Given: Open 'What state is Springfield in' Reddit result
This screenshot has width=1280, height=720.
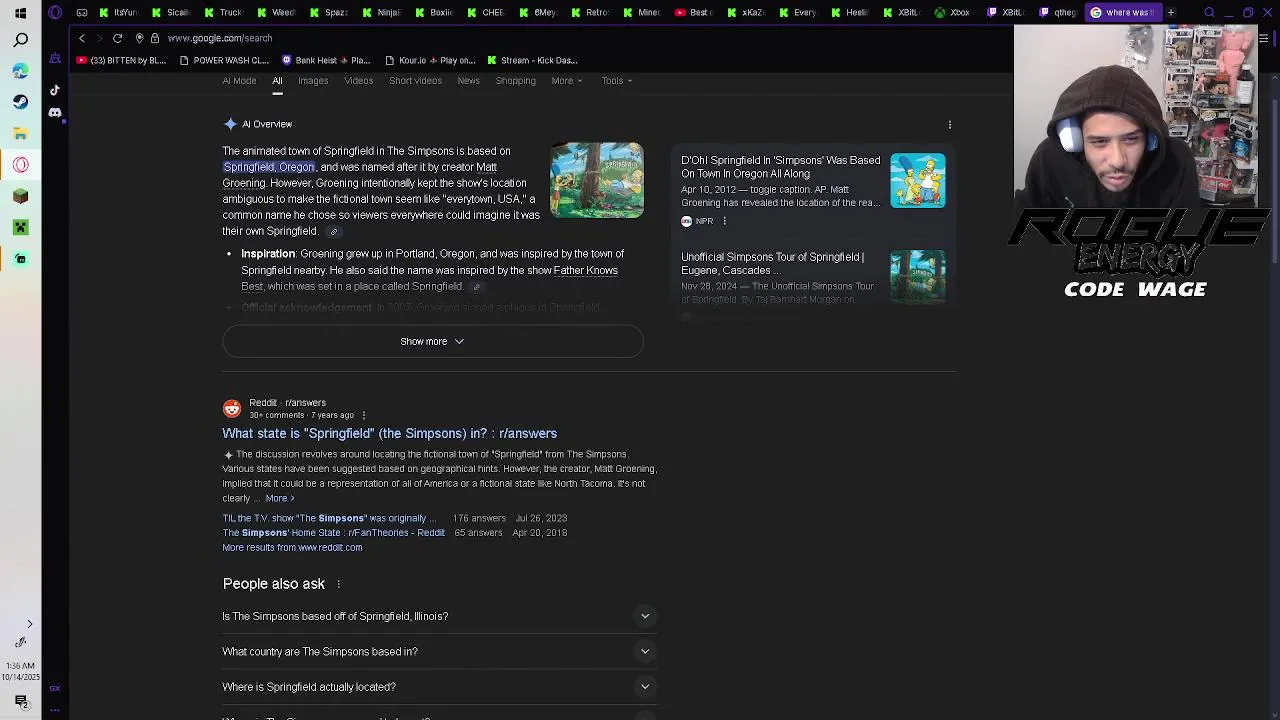Looking at the screenshot, I should point(389,434).
